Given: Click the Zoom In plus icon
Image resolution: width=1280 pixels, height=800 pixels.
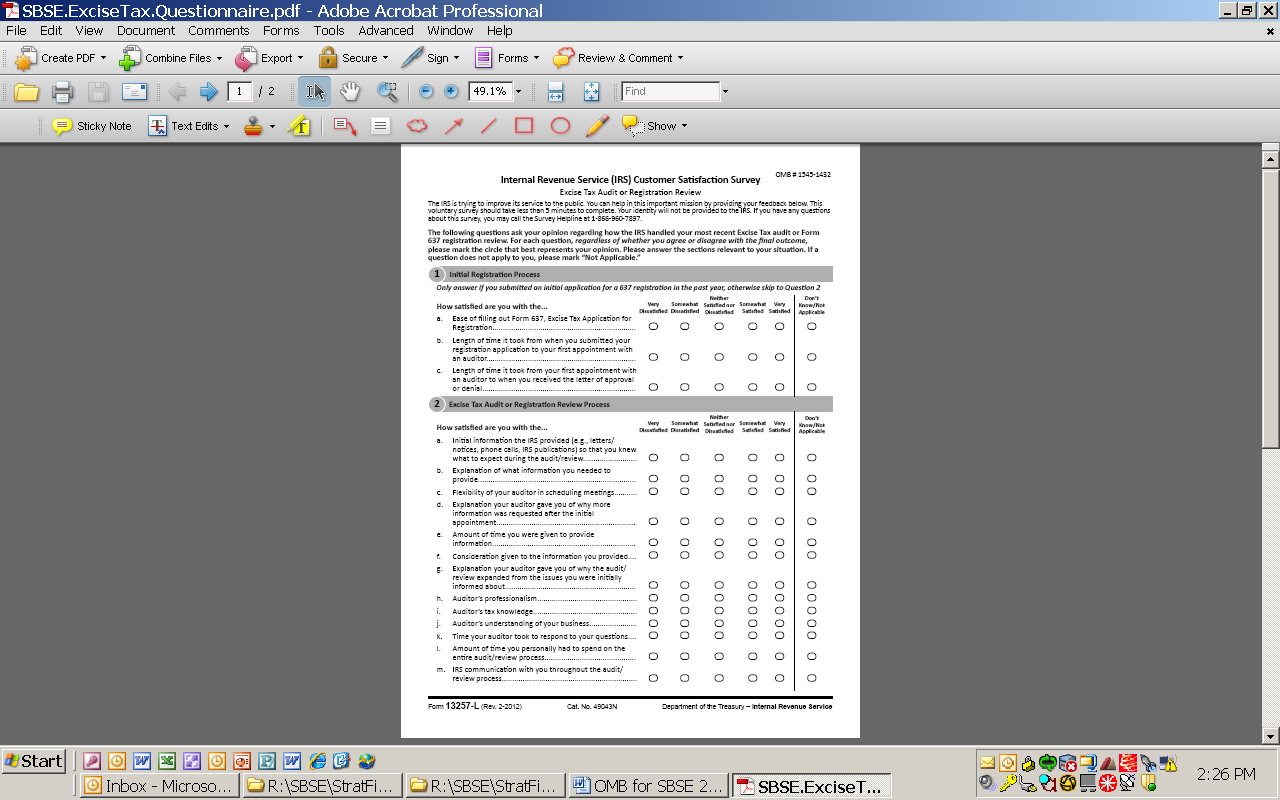Looking at the screenshot, I should coord(451,92).
